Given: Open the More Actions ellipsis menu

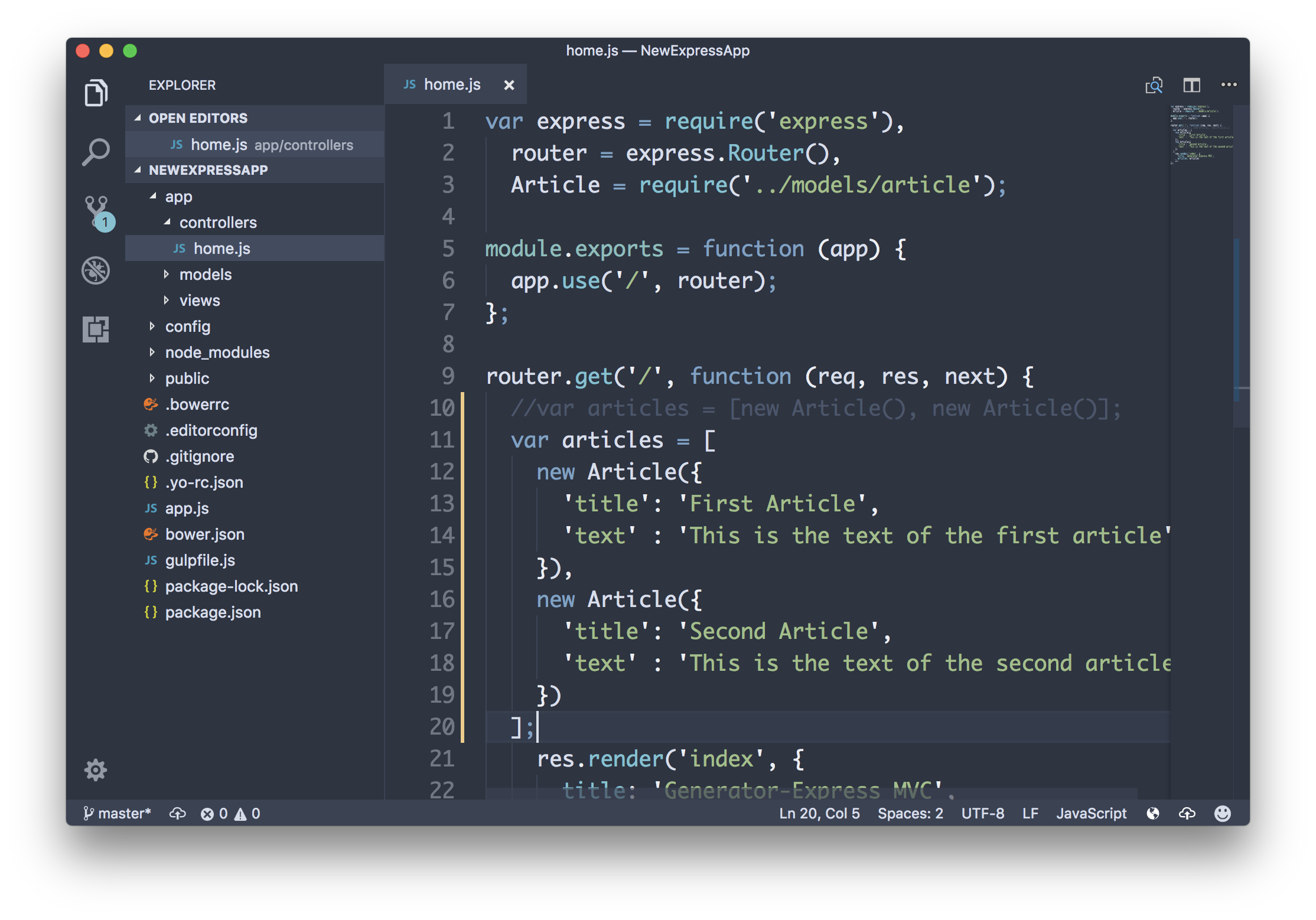Looking at the screenshot, I should coord(1229,84).
